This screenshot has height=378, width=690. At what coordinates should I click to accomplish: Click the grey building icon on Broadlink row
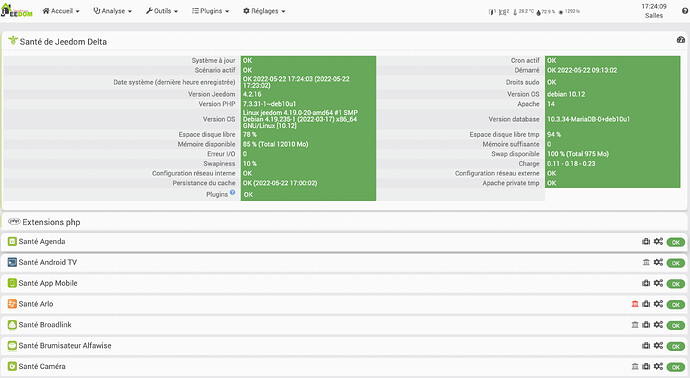635,325
